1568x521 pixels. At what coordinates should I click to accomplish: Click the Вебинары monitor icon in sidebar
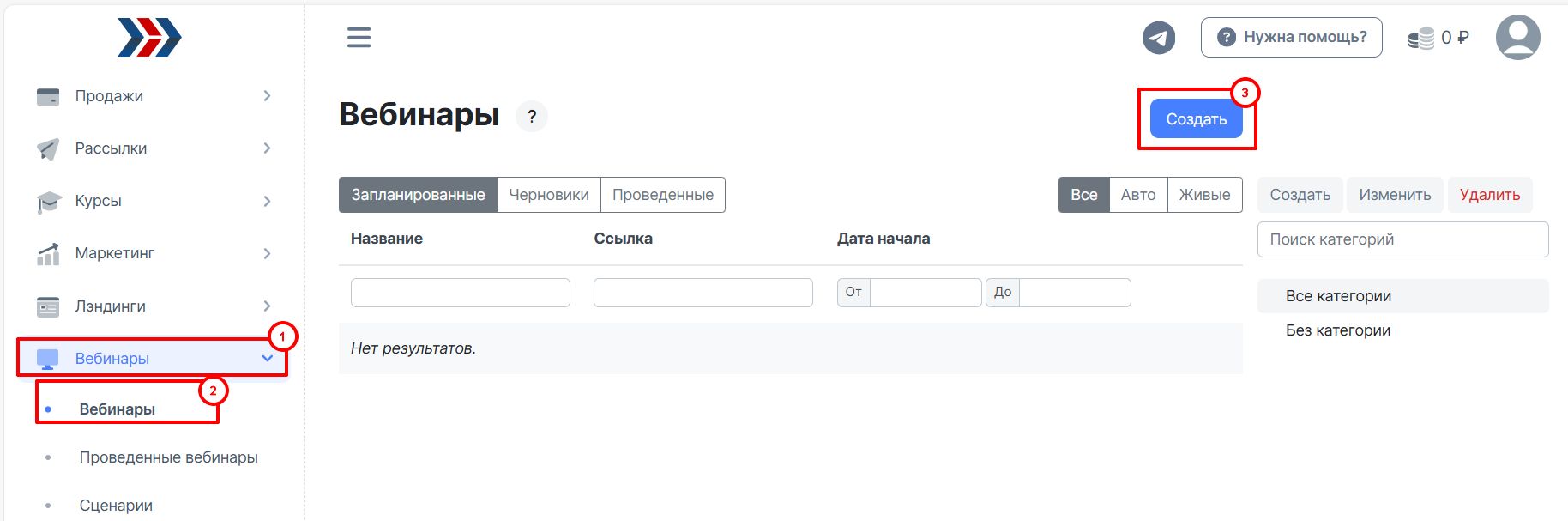[48, 359]
